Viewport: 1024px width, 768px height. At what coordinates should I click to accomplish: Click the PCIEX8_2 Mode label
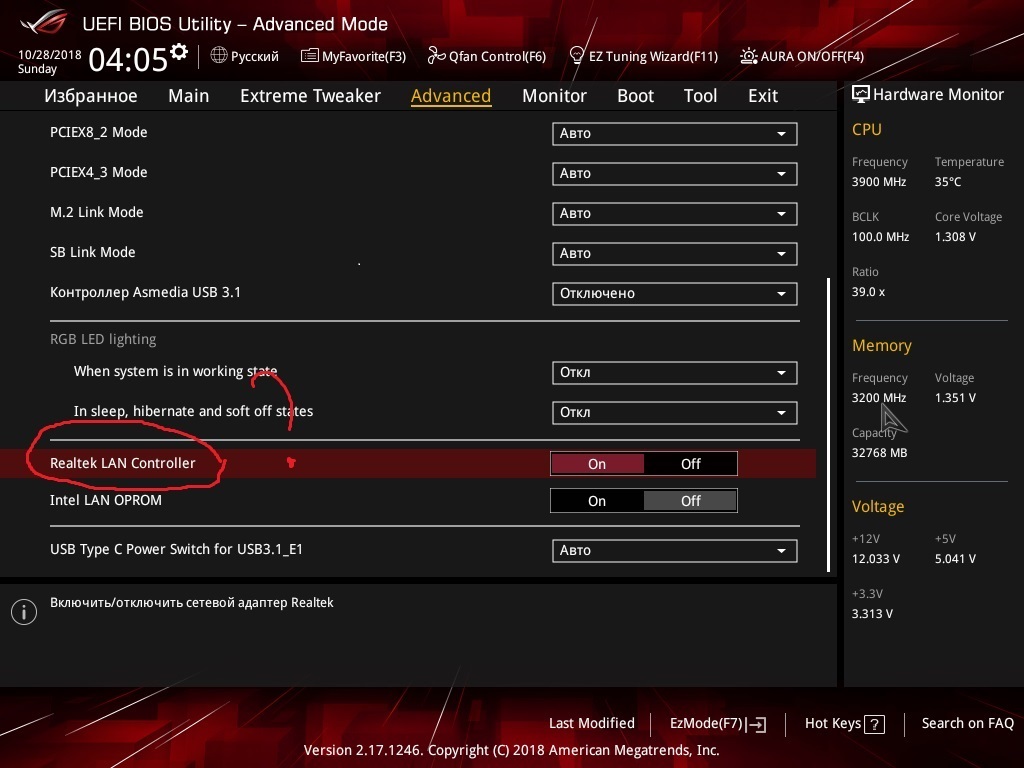(x=99, y=132)
